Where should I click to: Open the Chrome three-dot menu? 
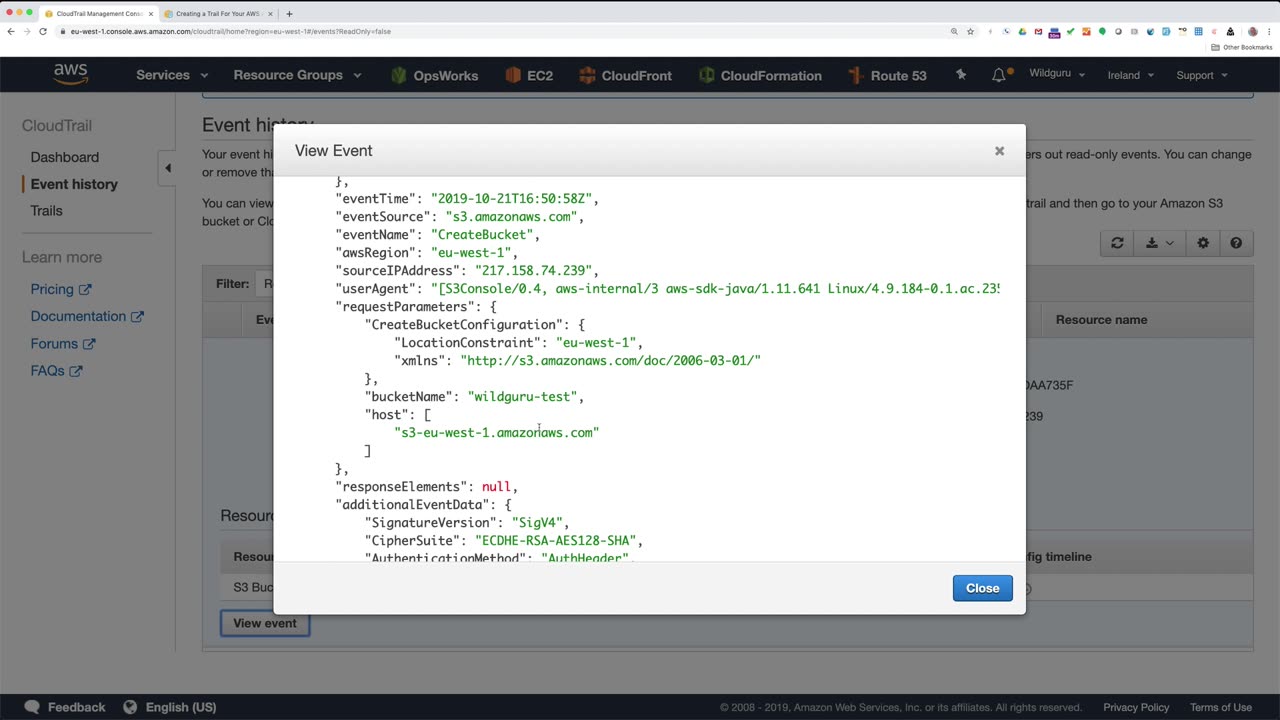pos(1269,31)
